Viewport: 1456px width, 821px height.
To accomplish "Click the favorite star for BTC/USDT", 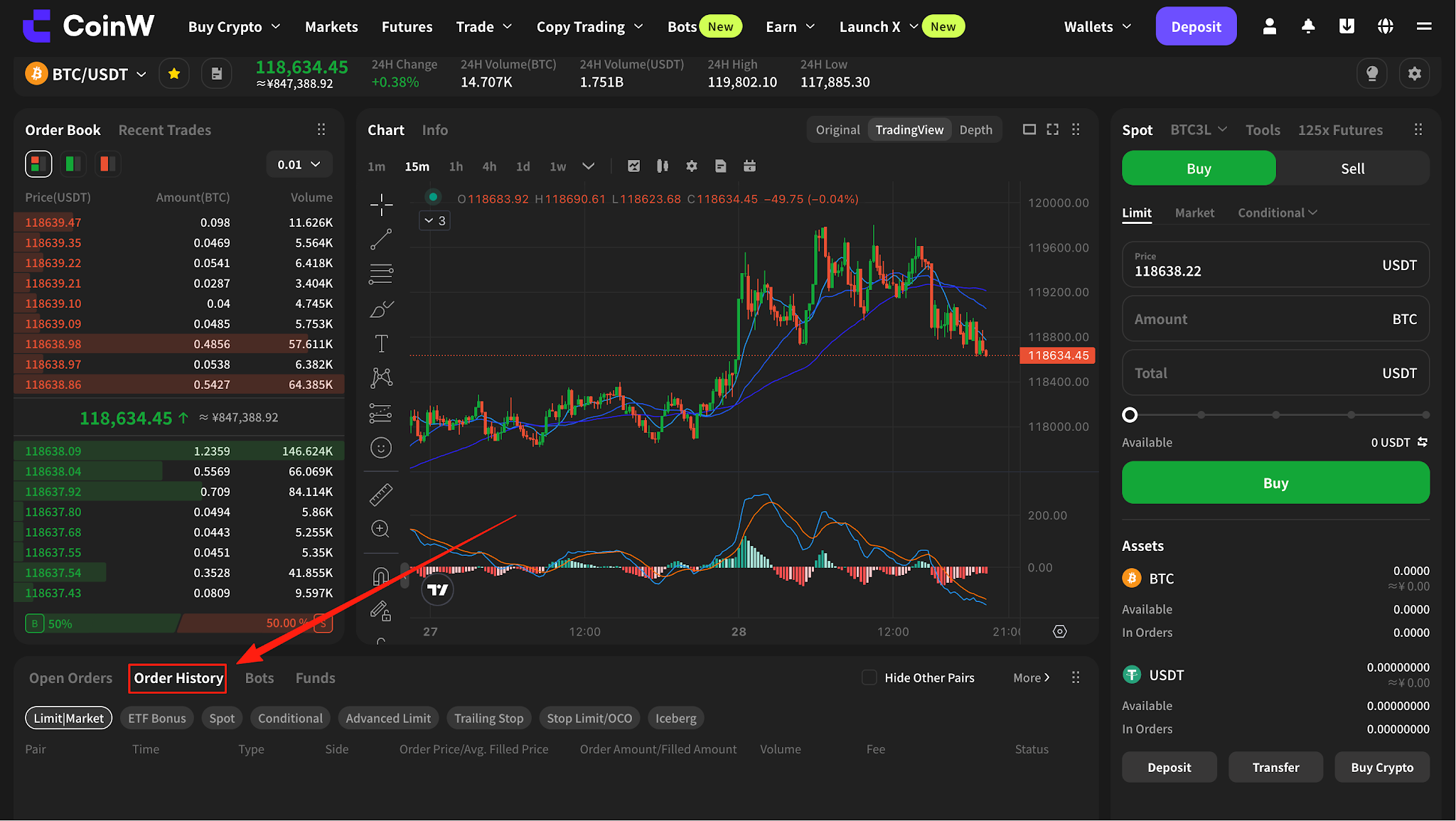I will point(174,74).
